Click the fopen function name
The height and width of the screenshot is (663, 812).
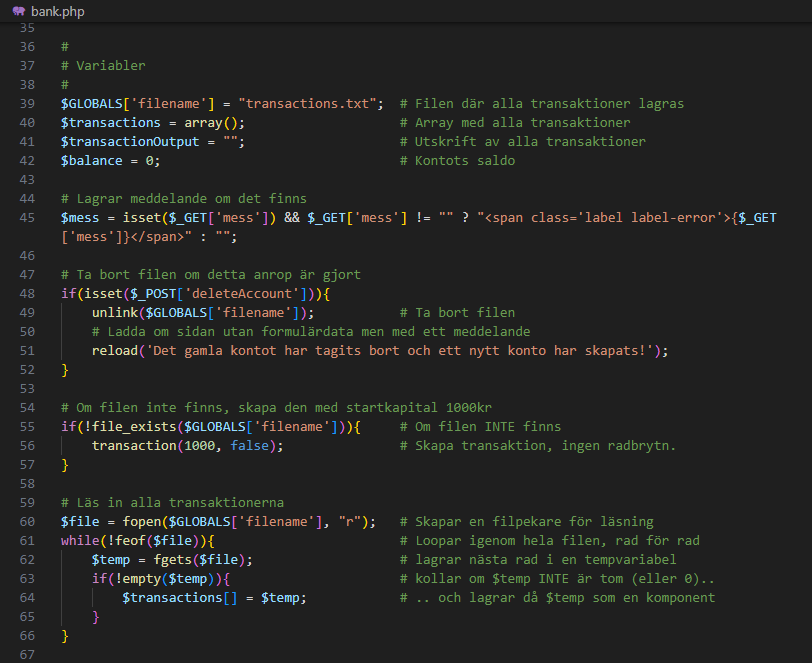(x=142, y=522)
